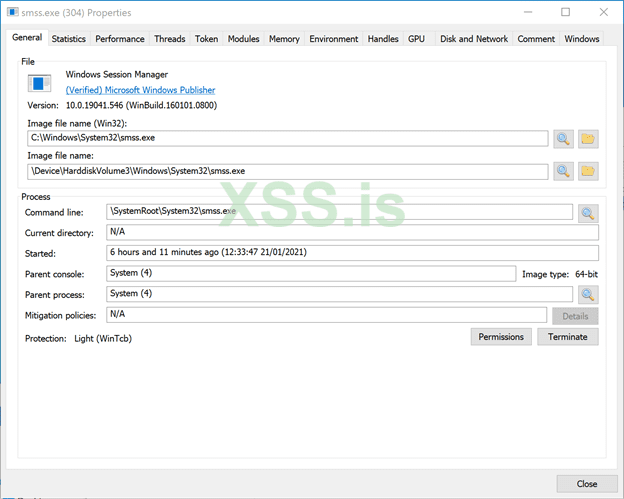Open the Handles tab
Screen dimensions: 624x499
(x=383, y=39)
